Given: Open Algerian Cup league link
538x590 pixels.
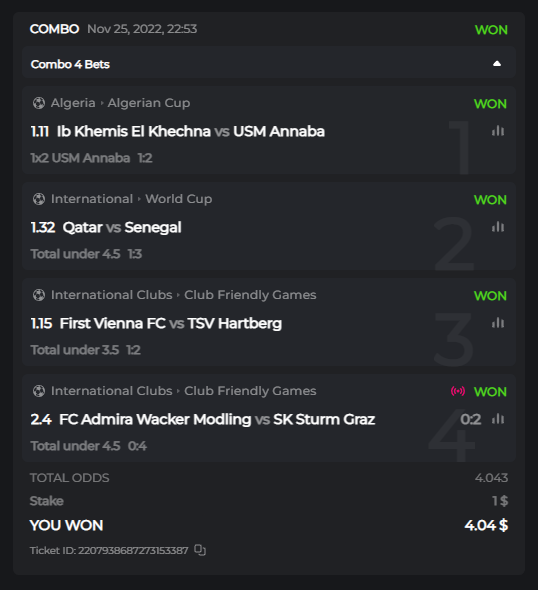Looking at the screenshot, I should 149,103.
